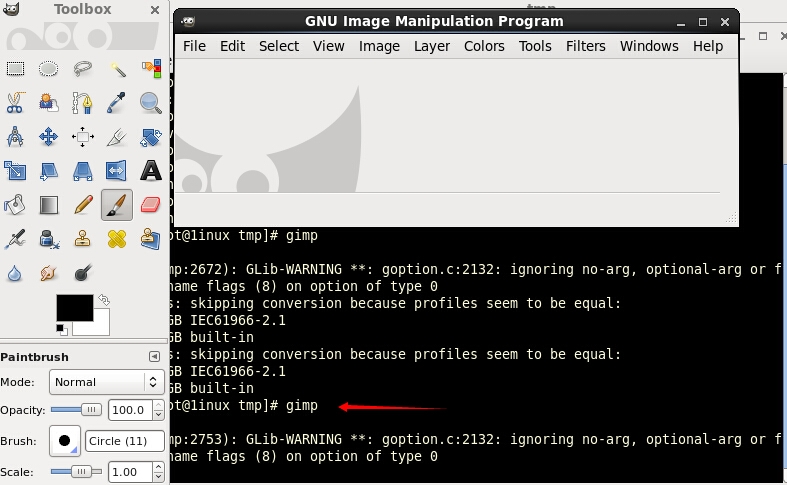Select the Eraser tool
787x485 pixels.
(151, 205)
